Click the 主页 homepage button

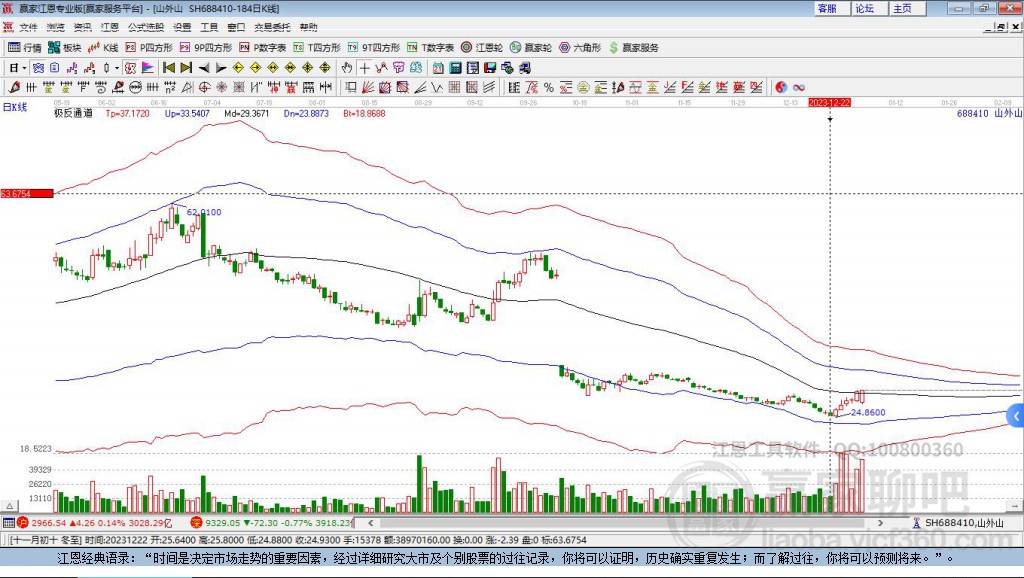click(x=907, y=8)
